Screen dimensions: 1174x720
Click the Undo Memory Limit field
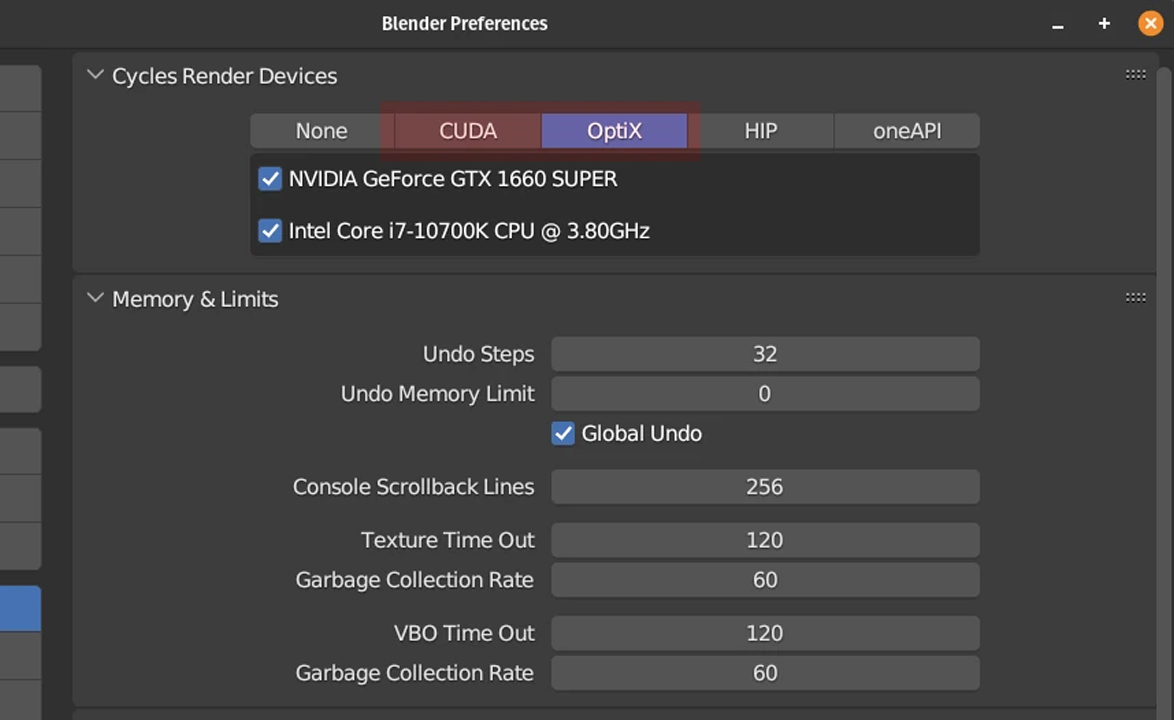click(765, 393)
